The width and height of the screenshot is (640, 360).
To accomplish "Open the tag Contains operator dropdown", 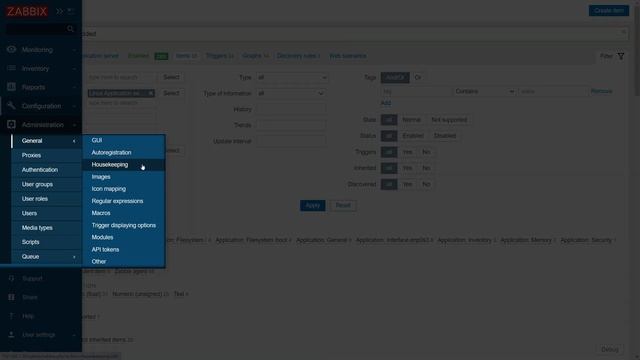I will coord(484,91).
